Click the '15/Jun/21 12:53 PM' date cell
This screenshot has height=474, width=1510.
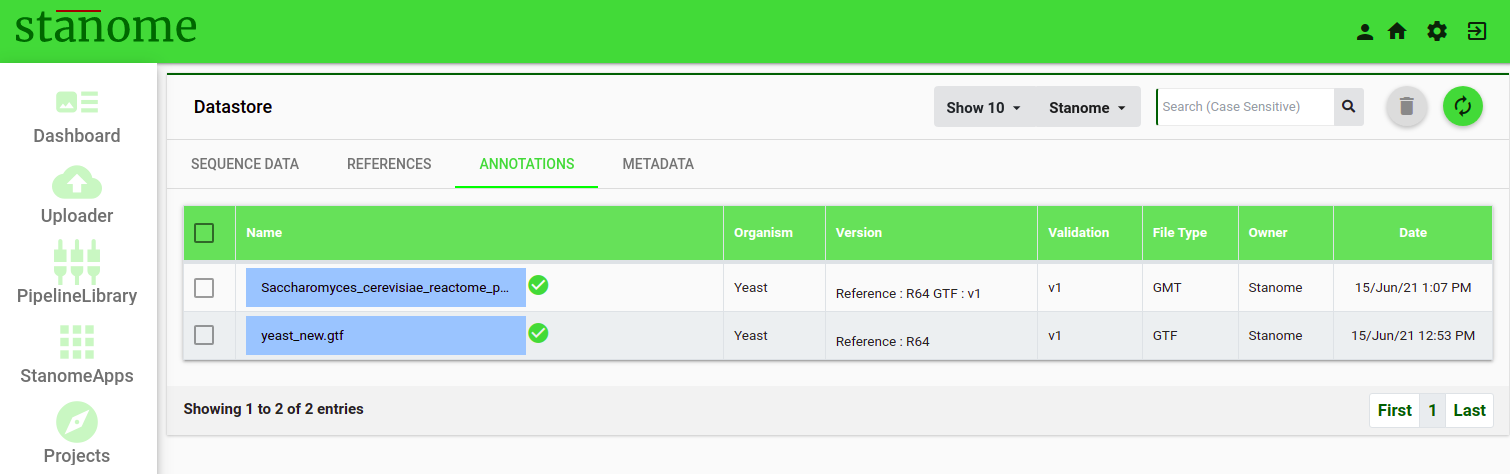[x=1413, y=336]
